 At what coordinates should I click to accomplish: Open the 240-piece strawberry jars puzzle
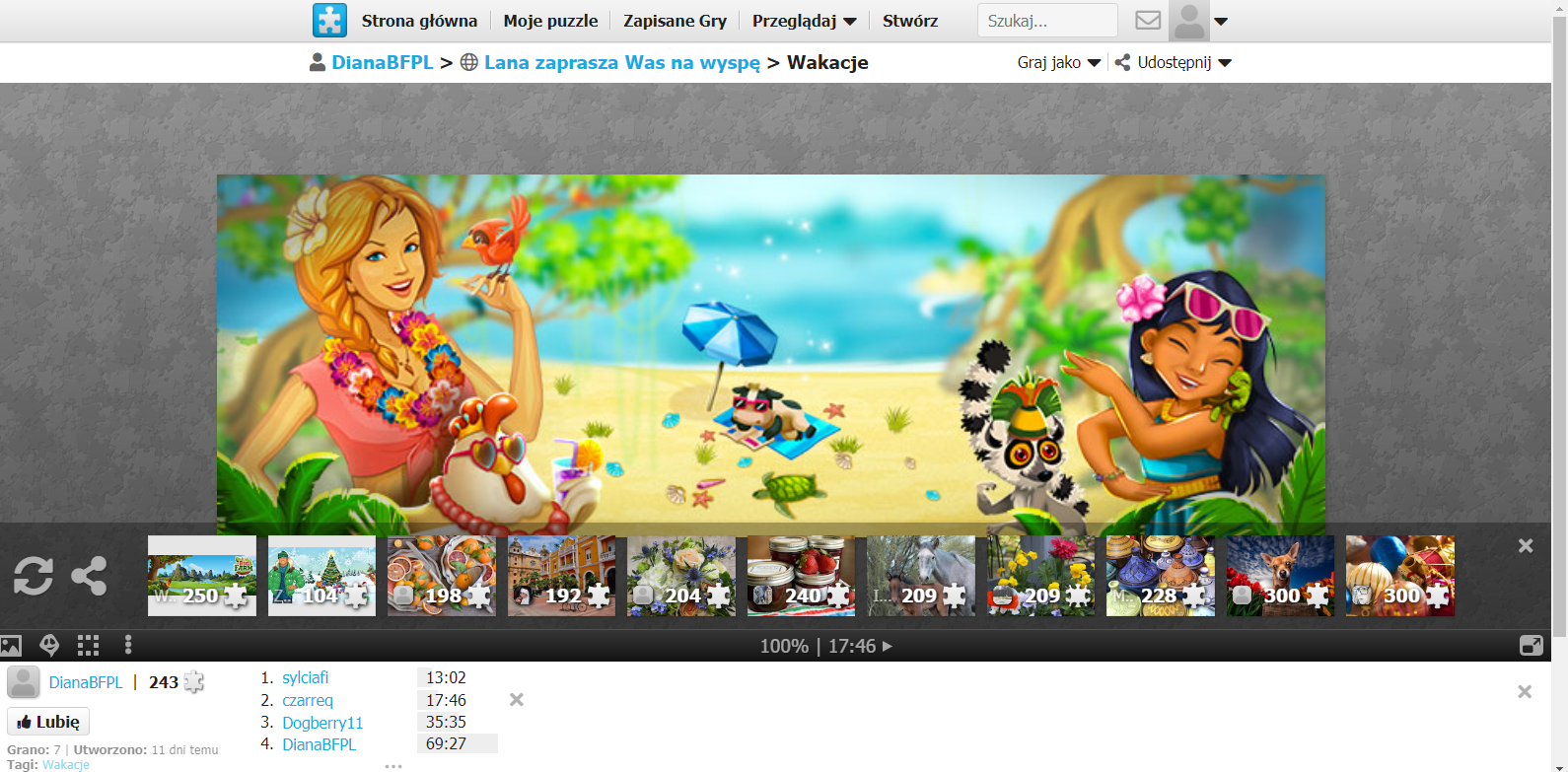coord(801,576)
